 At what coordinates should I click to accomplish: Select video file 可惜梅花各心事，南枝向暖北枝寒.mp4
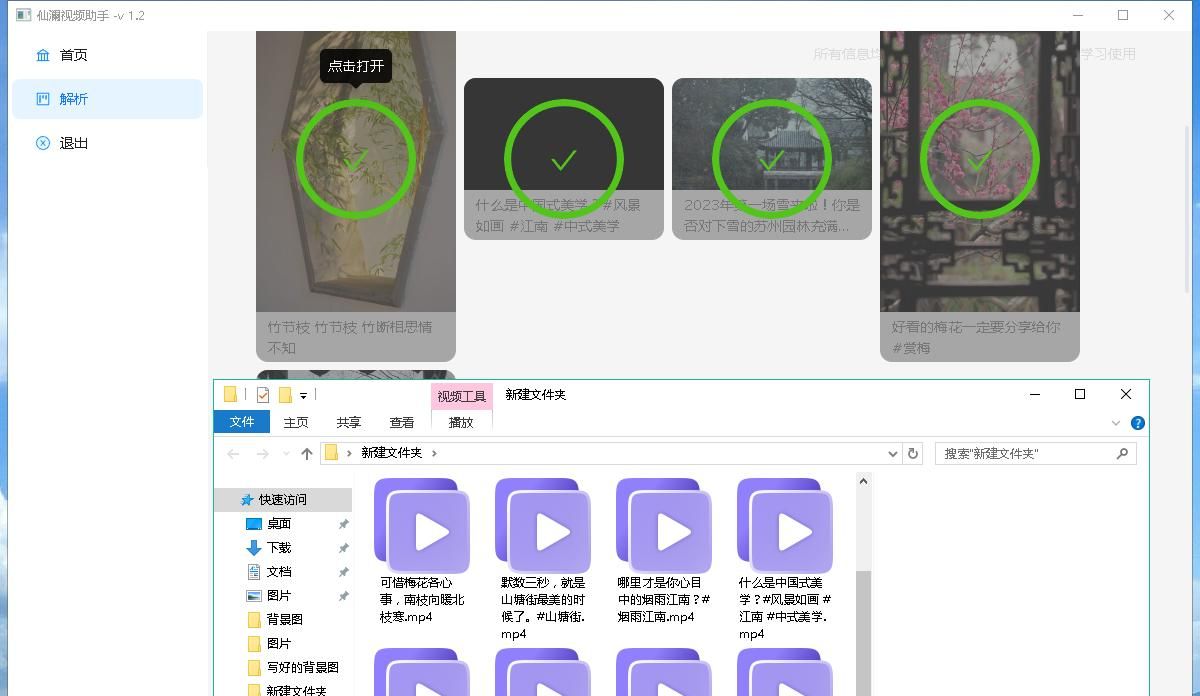(421, 551)
